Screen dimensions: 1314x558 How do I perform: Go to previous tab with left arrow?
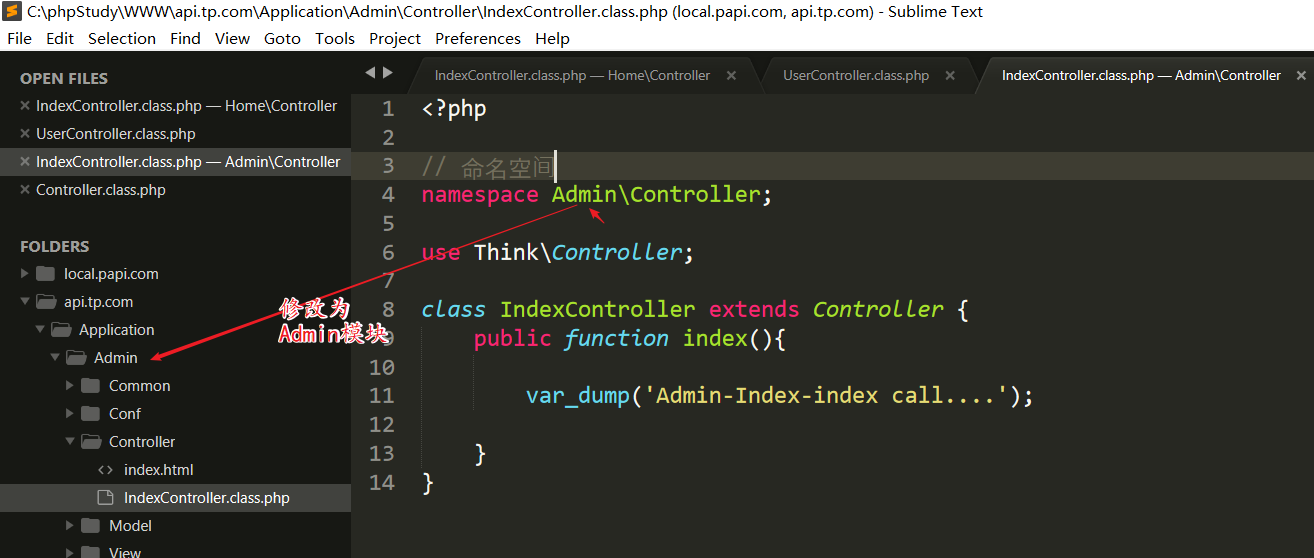(370, 72)
